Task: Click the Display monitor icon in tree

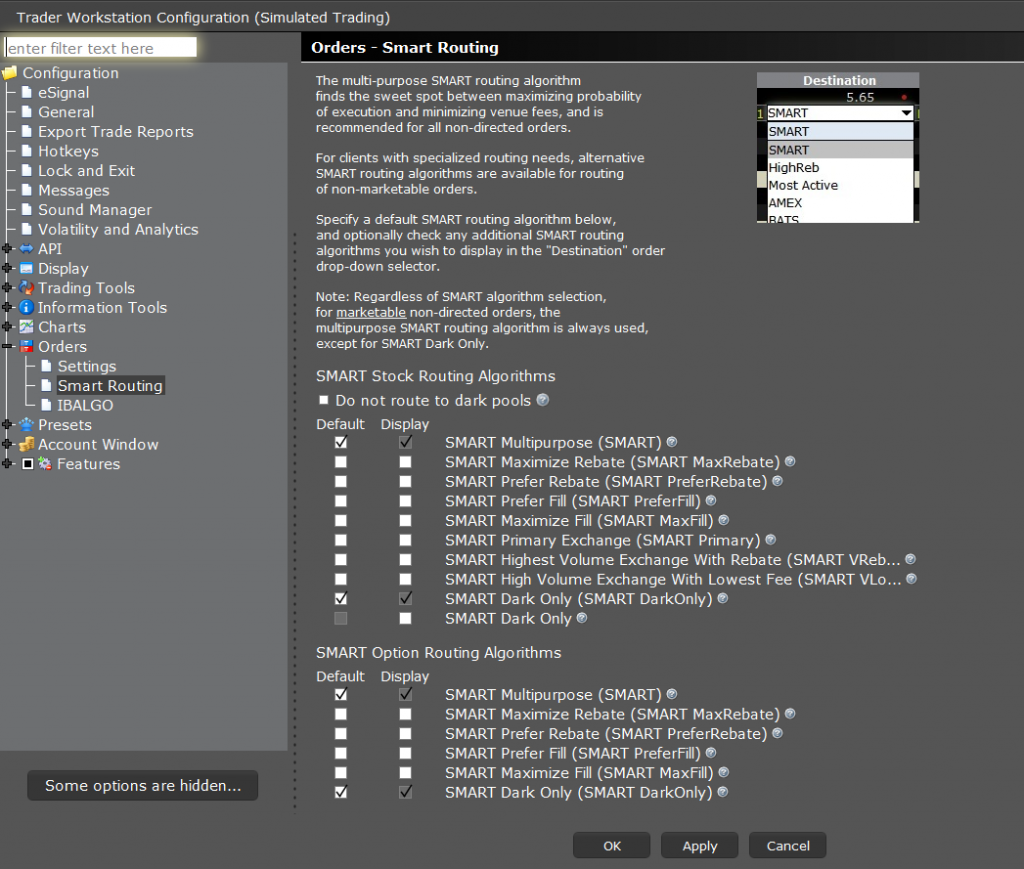Action: pyautogui.click(x=26, y=268)
